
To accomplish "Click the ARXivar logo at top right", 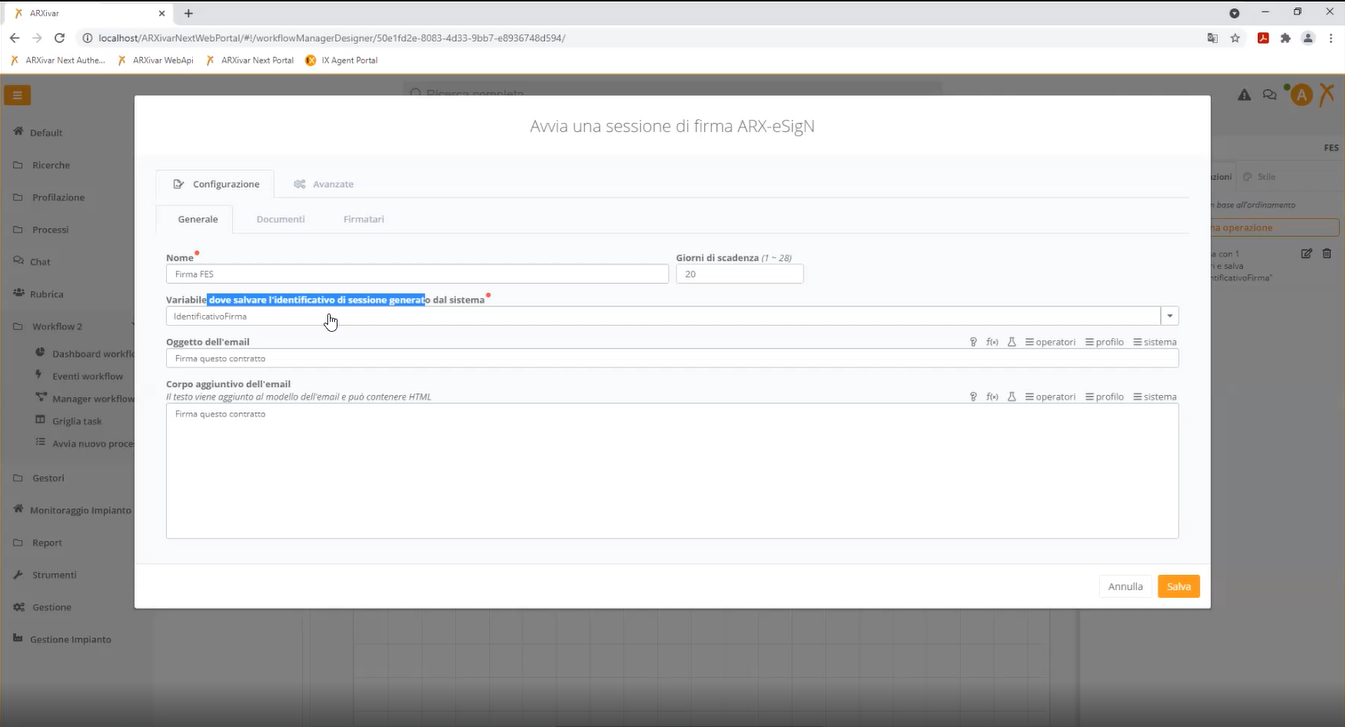I will tap(1327, 95).
